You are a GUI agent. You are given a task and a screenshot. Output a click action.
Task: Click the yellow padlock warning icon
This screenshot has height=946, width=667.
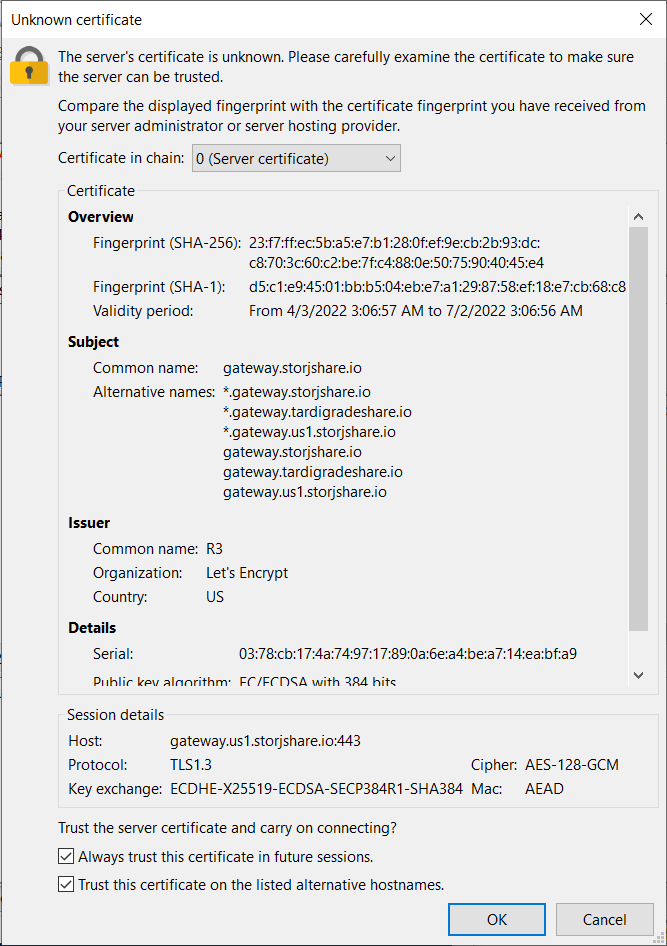pos(29,66)
